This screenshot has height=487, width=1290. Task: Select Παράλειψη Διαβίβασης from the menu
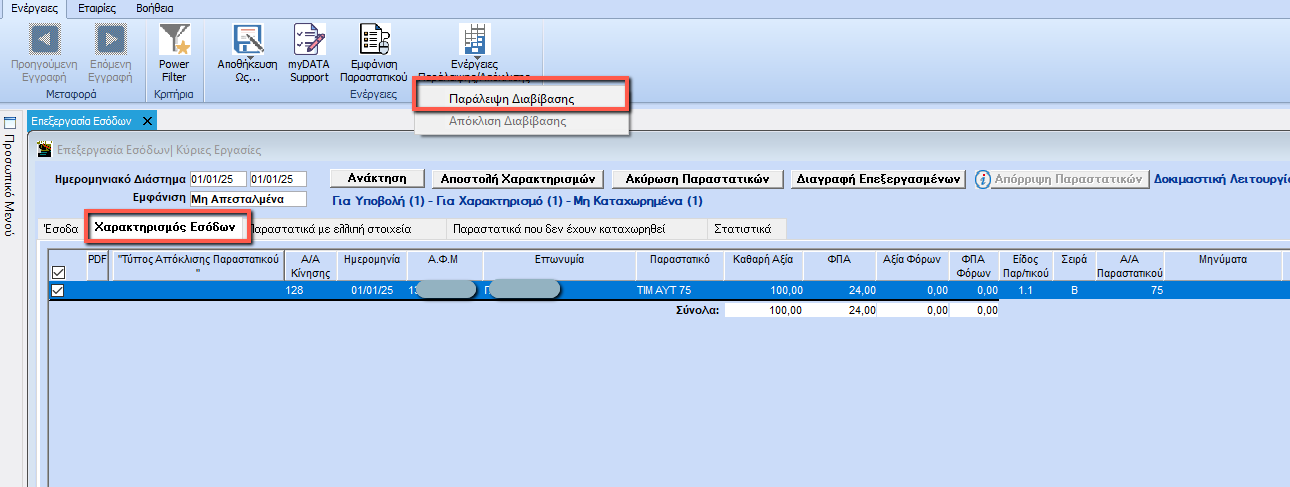point(511,99)
